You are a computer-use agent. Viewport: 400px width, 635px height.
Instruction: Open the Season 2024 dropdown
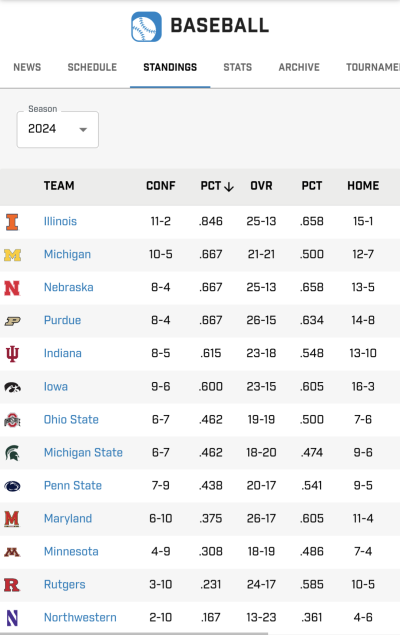[x=58, y=129]
